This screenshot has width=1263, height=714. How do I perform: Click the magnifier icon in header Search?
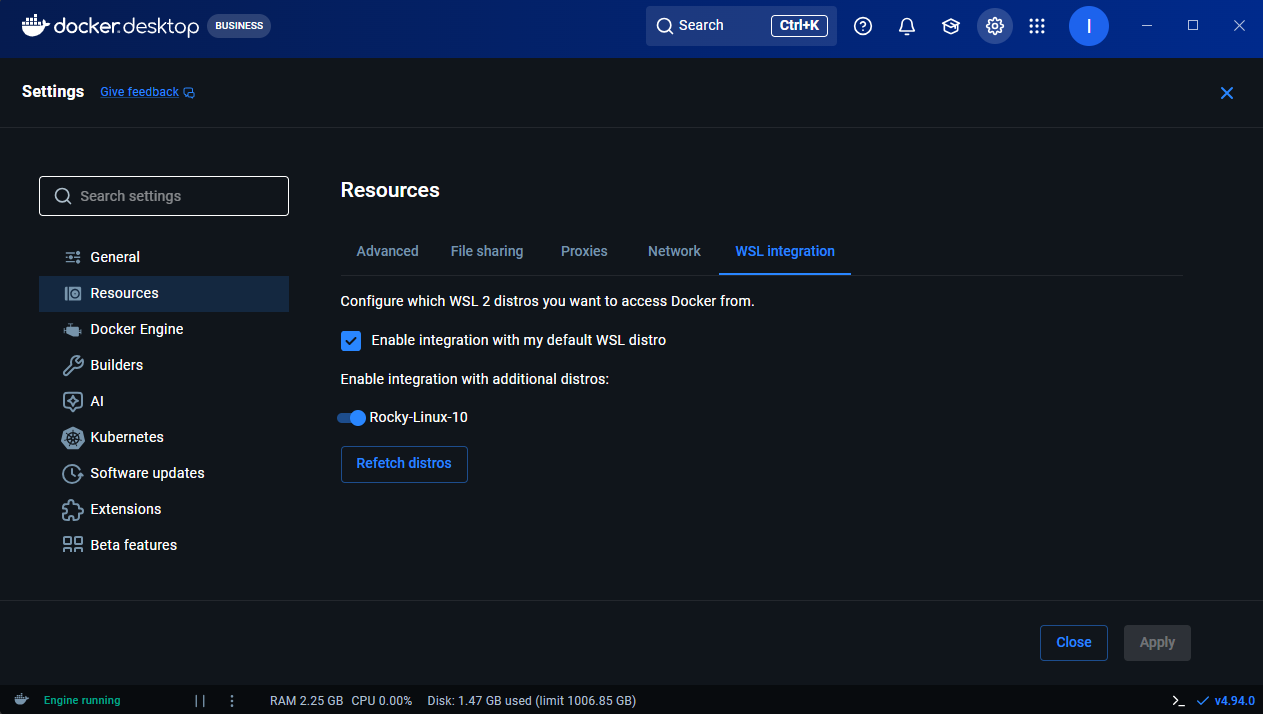(665, 26)
